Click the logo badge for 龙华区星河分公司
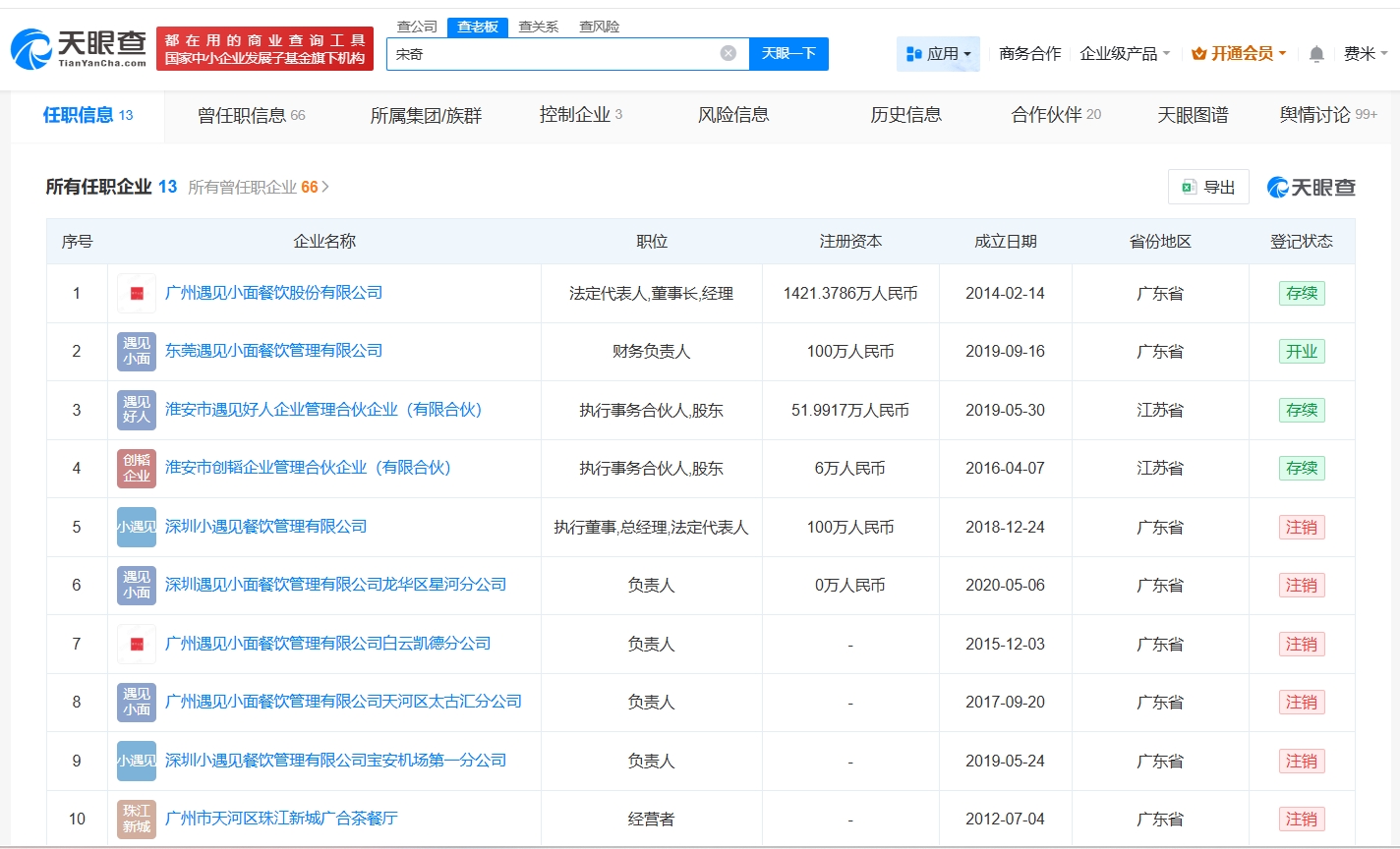Viewport: 1400px width, 849px height. click(x=137, y=585)
